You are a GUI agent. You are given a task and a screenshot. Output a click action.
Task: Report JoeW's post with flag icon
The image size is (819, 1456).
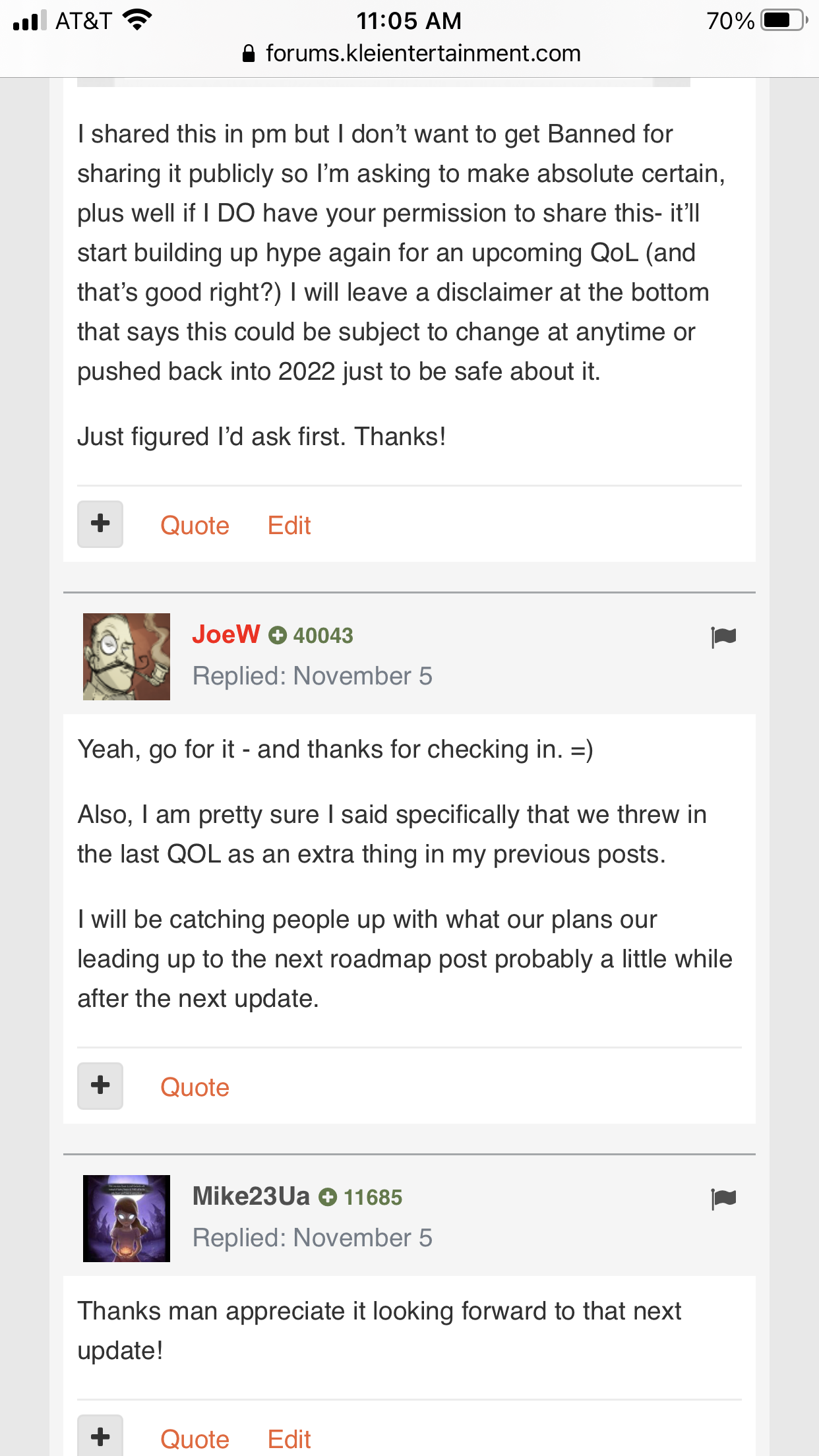click(723, 637)
